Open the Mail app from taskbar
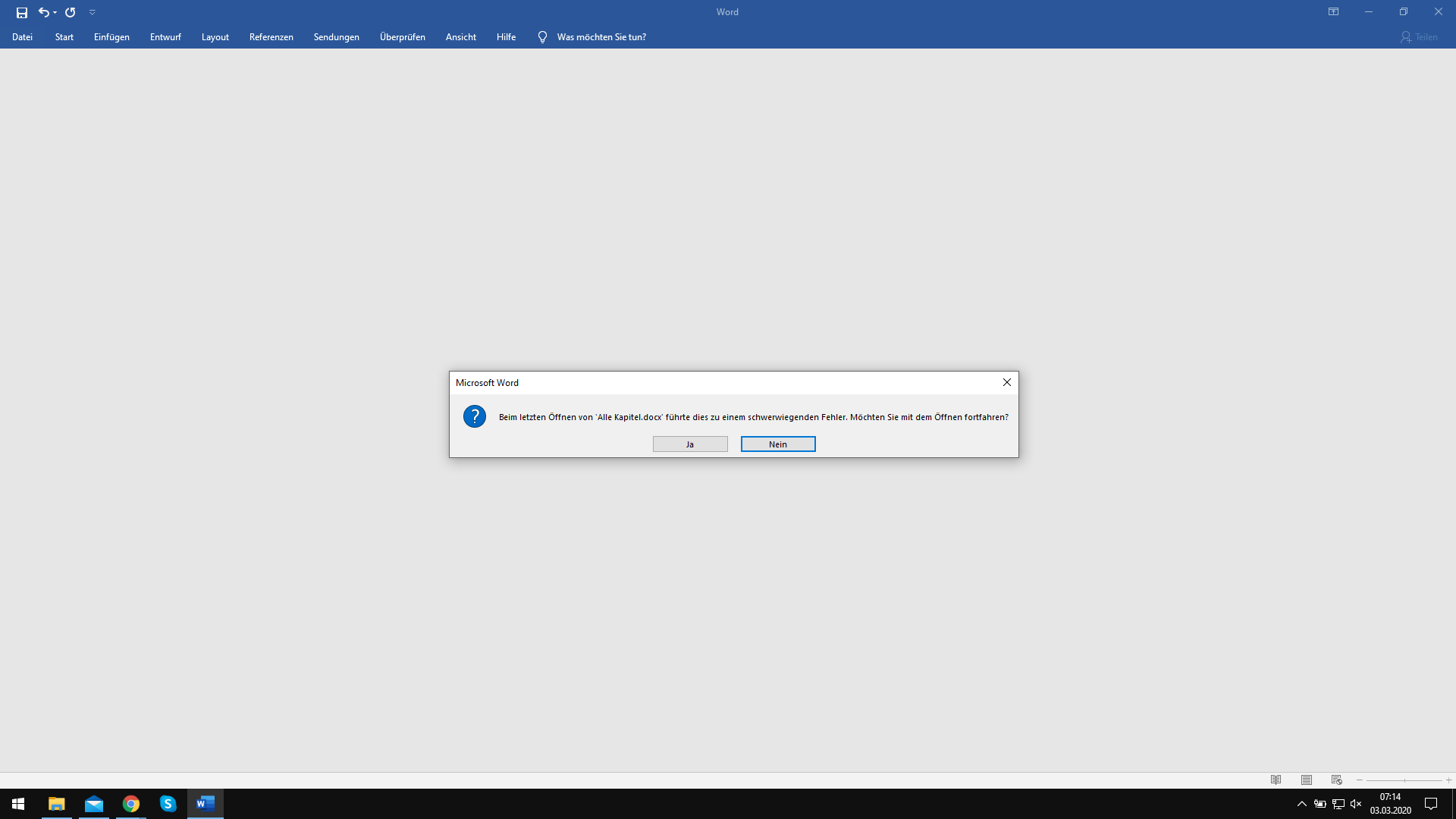Image resolution: width=1456 pixels, height=819 pixels. pos(94,804)
